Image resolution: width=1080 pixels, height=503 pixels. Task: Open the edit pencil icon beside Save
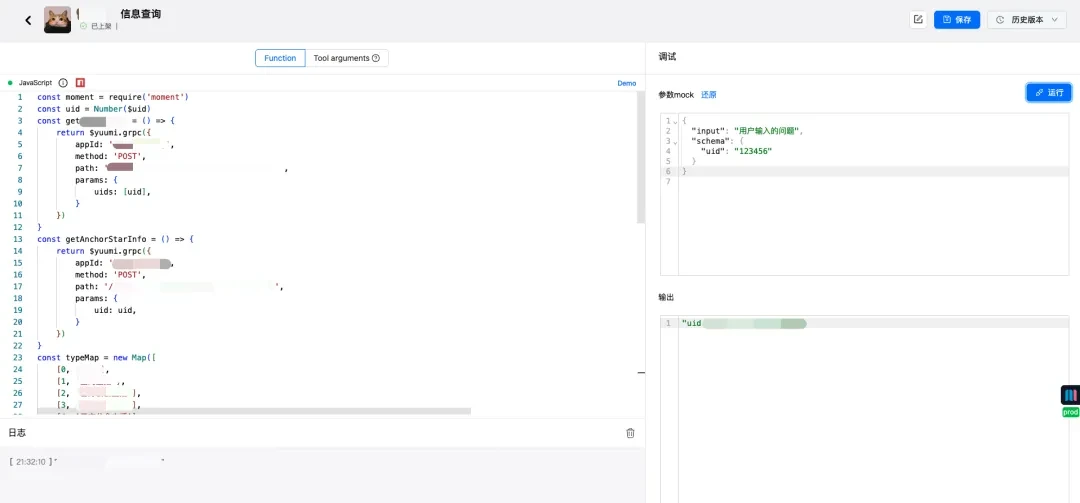coord(918,19)
